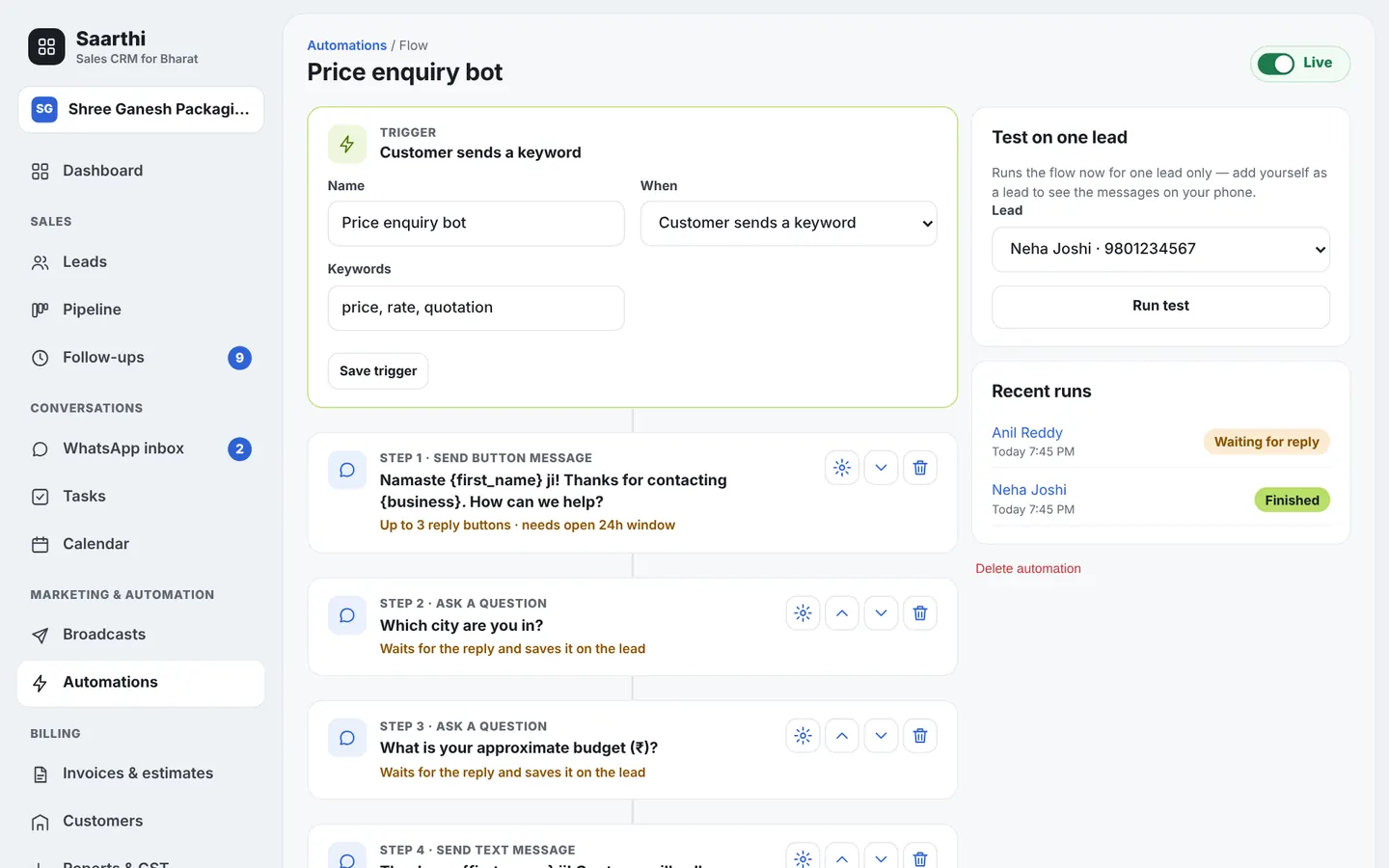Click Run test for the selected lead
Screen dimensions: 1389x868
1160,307
